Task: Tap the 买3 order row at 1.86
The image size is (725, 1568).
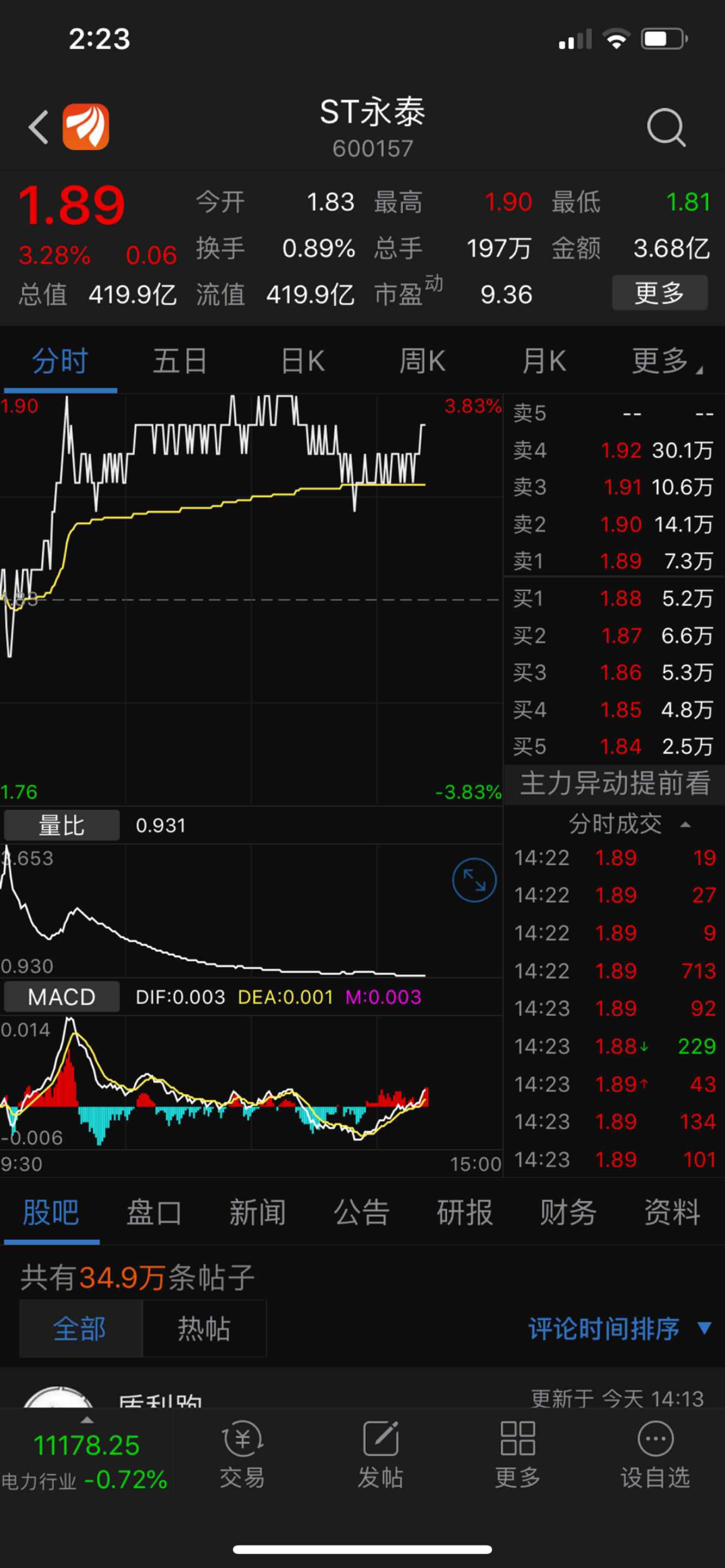Action: (x=613, y=672)
